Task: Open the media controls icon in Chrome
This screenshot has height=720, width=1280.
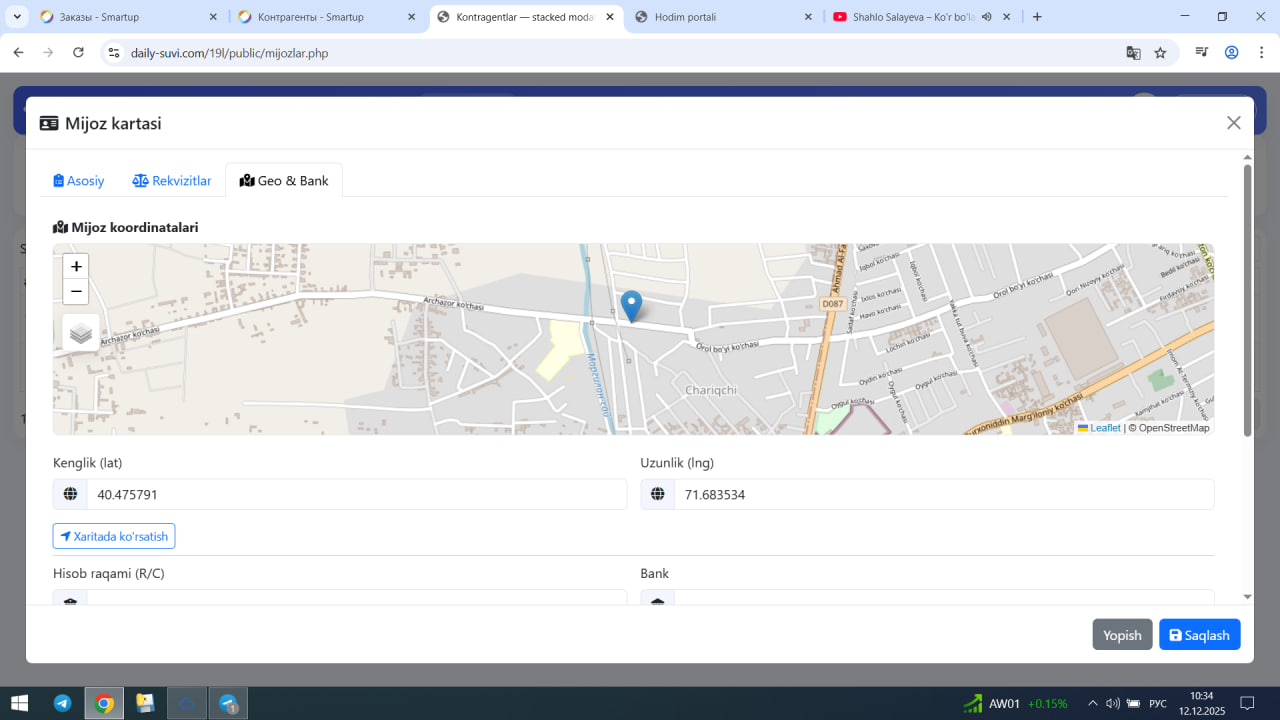Action: coord(1203,53)
